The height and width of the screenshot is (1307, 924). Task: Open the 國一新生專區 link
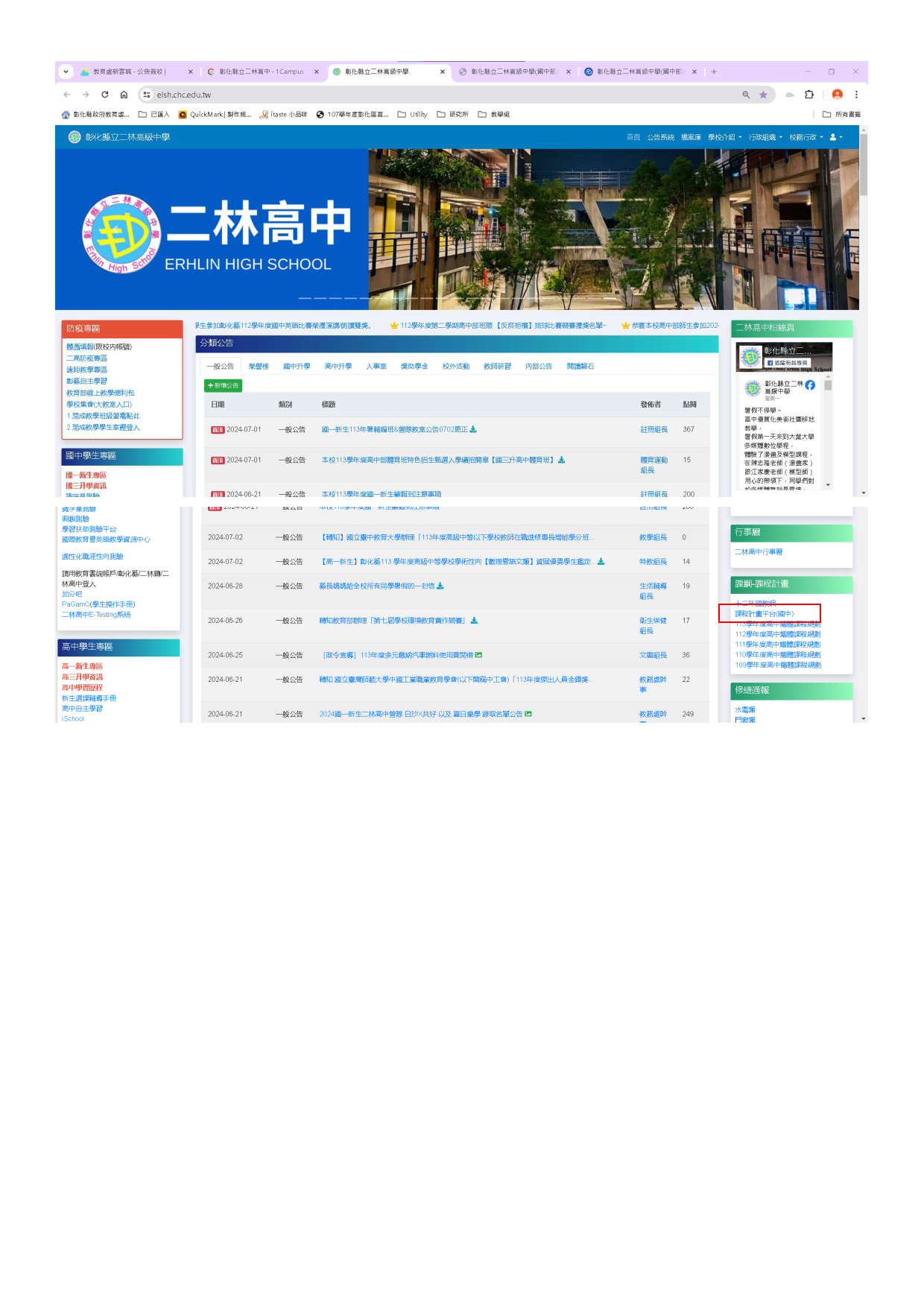[86, 475]
